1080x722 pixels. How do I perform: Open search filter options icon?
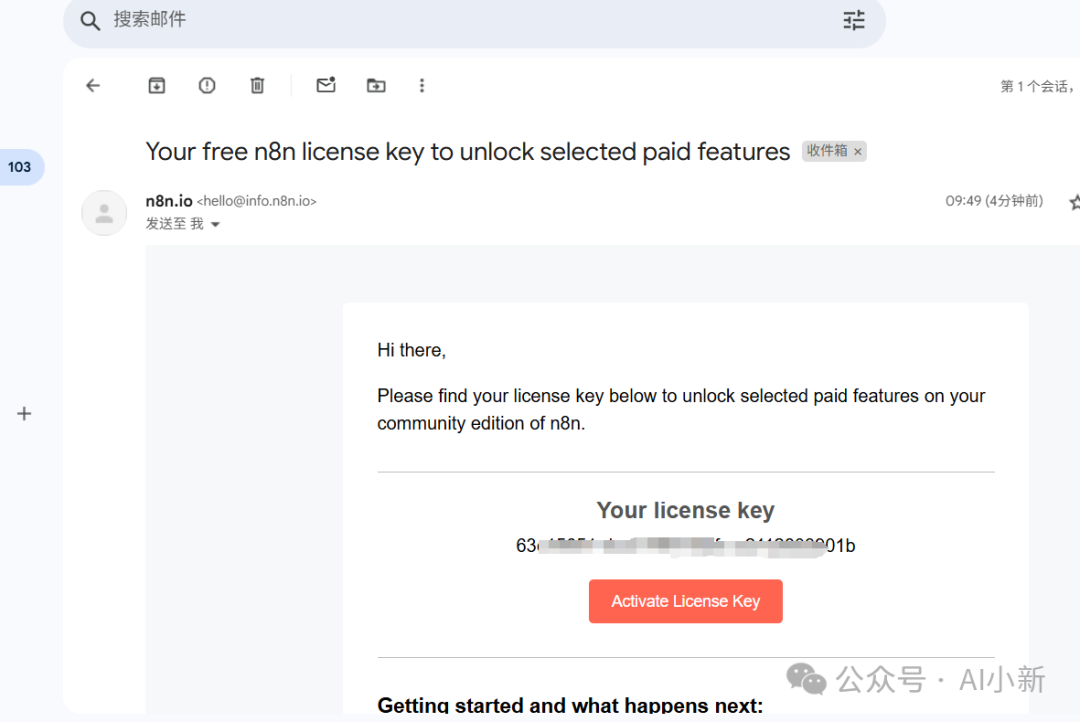tap(854, 20)
